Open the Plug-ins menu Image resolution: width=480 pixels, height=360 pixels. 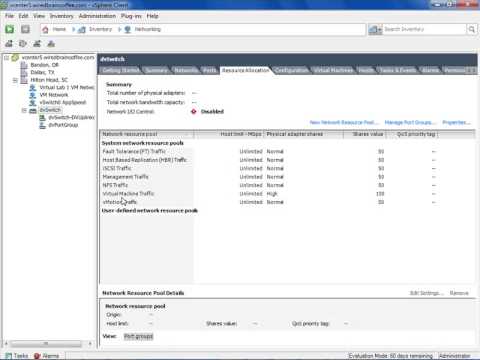[x=131, y=16]
